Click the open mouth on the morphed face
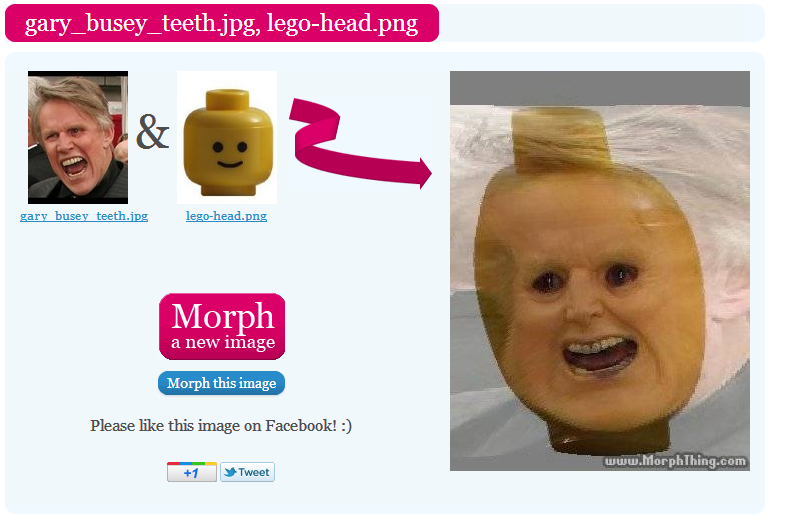This screenshot has width=785, height=530. tap(599, 356)
